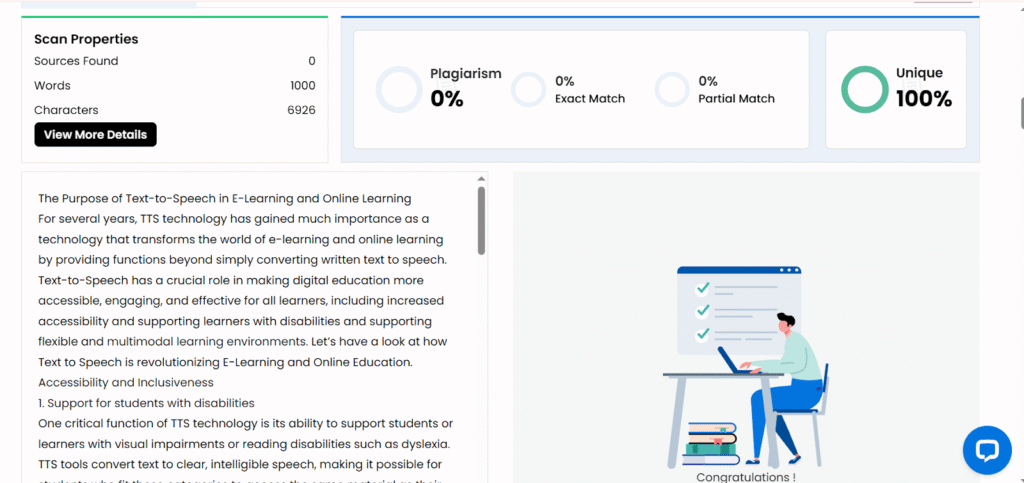Click the Scan Properties heading
Screen dimensions: 1024x483
pos(86,39)
